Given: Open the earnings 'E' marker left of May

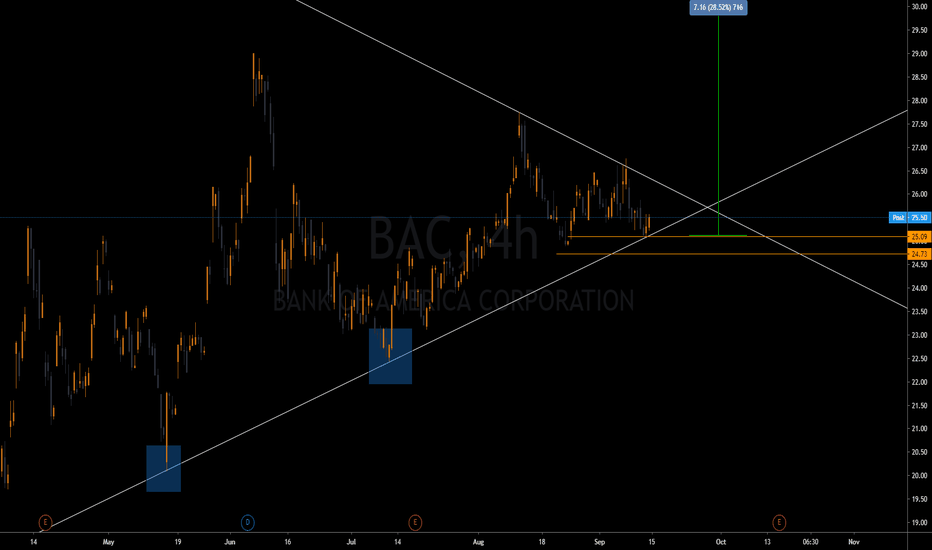Looking at the screenshot, I should point(45,523).
